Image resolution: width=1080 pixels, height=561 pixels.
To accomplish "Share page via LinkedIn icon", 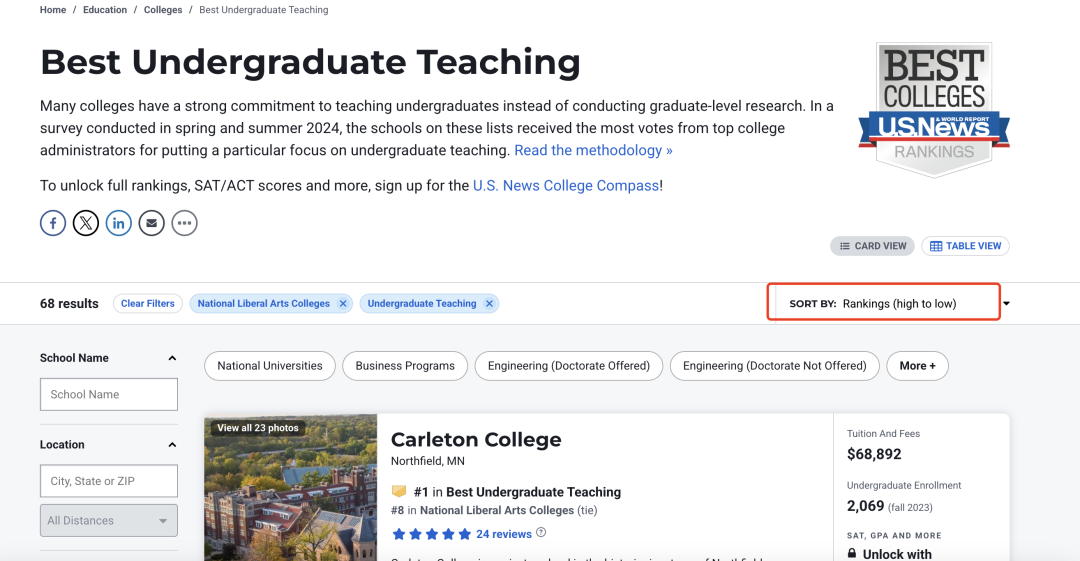I will (x=118, y=223).
